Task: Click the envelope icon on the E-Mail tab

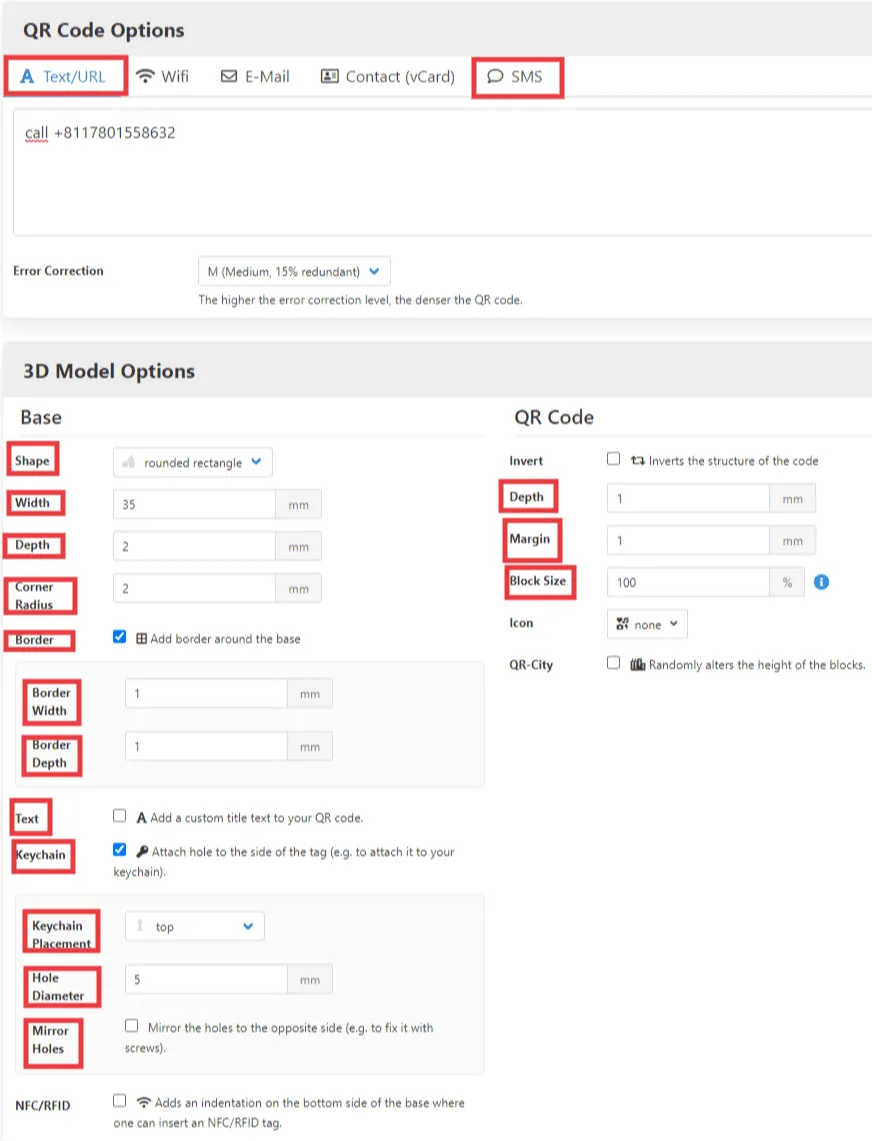Action: point(229,75)
